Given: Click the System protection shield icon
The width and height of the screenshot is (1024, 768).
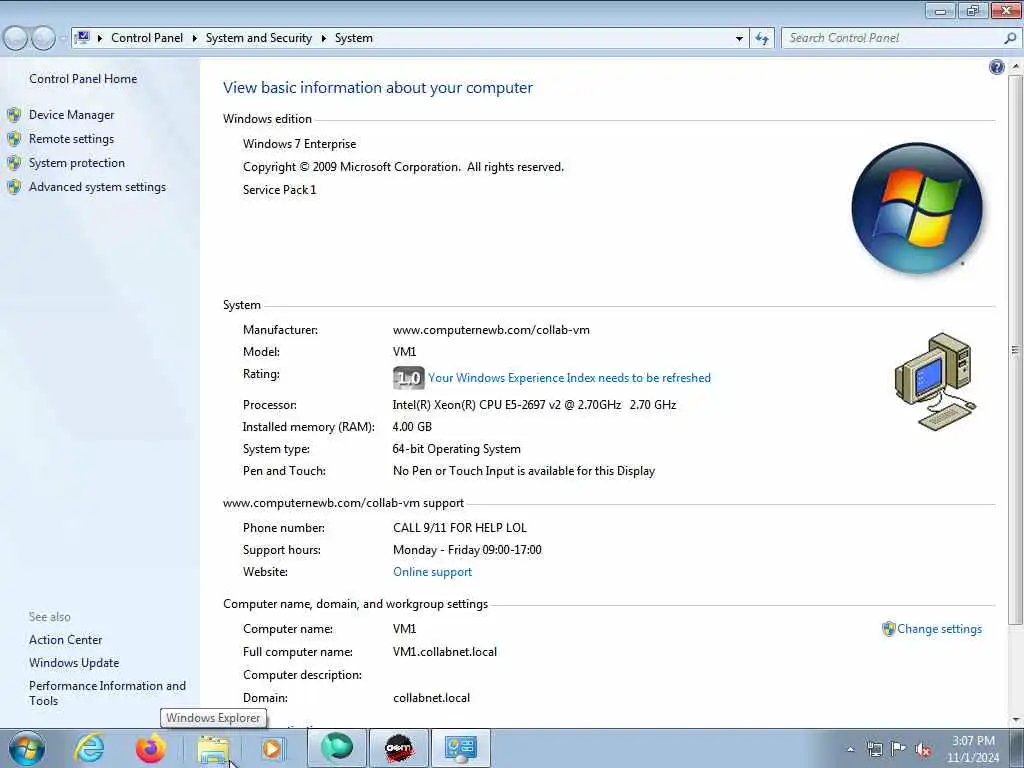Looking at the screenshot, I should (x=14, y=163).
